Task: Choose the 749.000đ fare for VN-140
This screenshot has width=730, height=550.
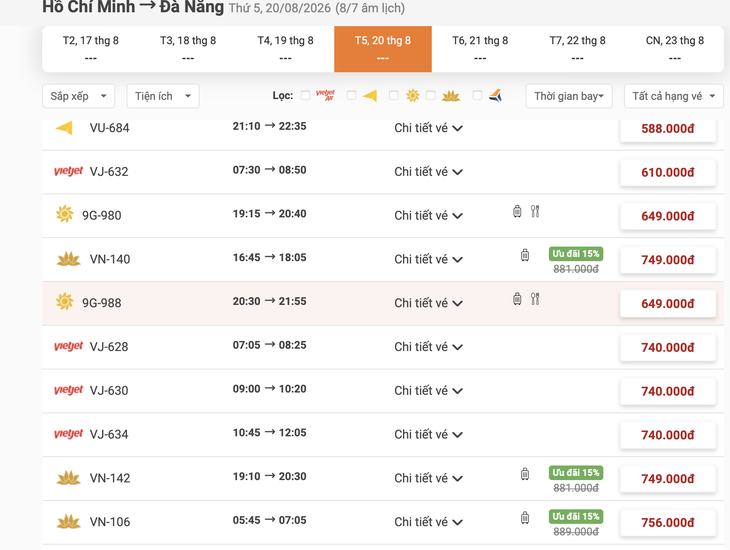Action: pyautogui.click(x=668, y=260)
